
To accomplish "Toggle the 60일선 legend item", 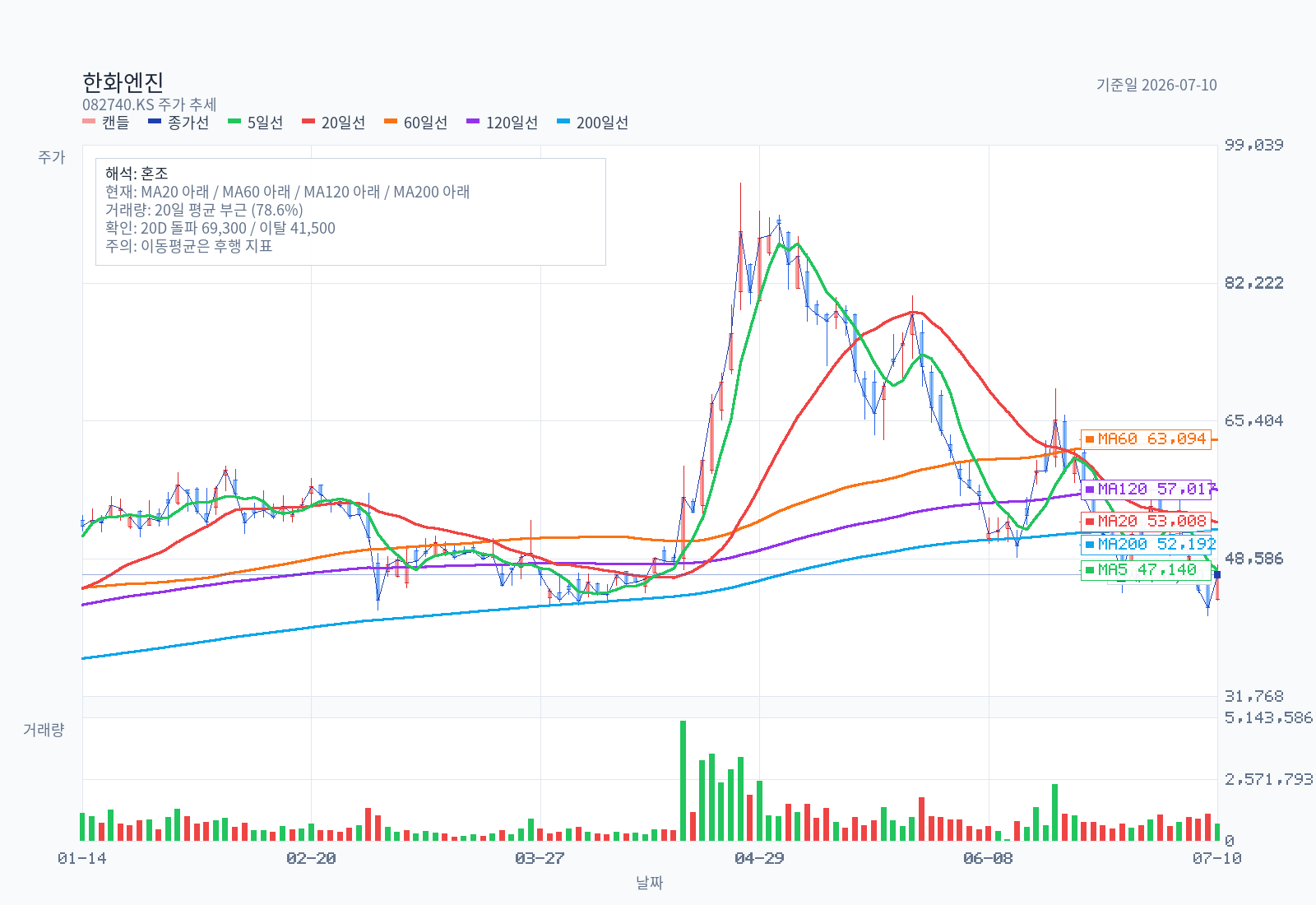I will [416, 123].
